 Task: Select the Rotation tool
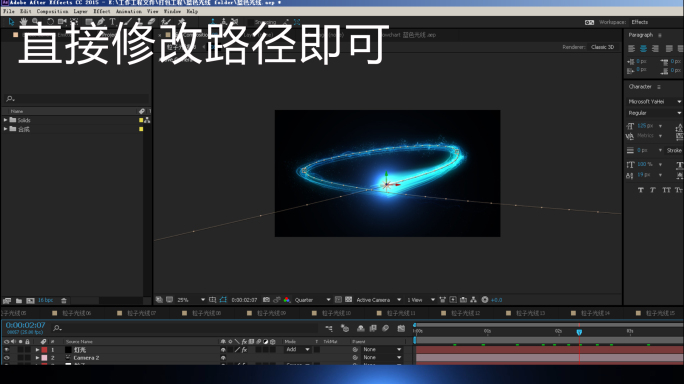pyautogui.click(x=50, y=21)
